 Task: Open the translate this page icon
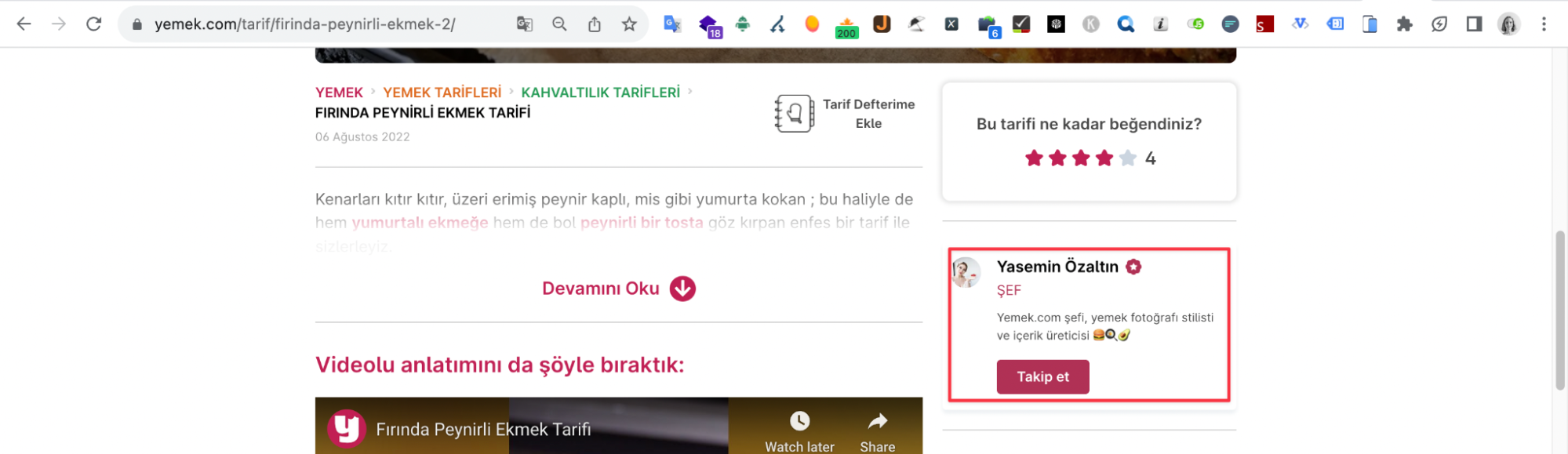525,24
